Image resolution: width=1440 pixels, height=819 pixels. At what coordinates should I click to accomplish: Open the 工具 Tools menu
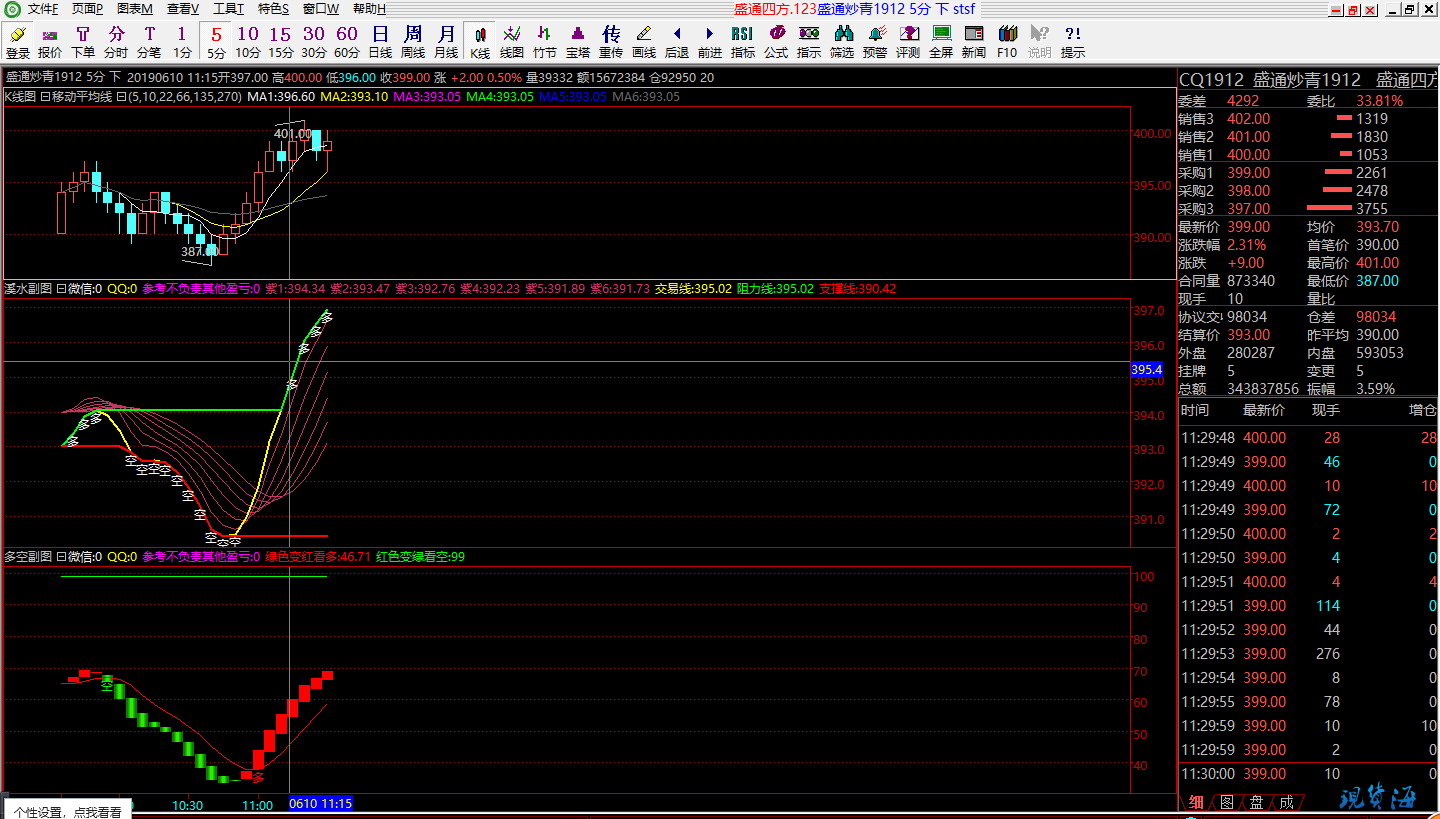229,9
